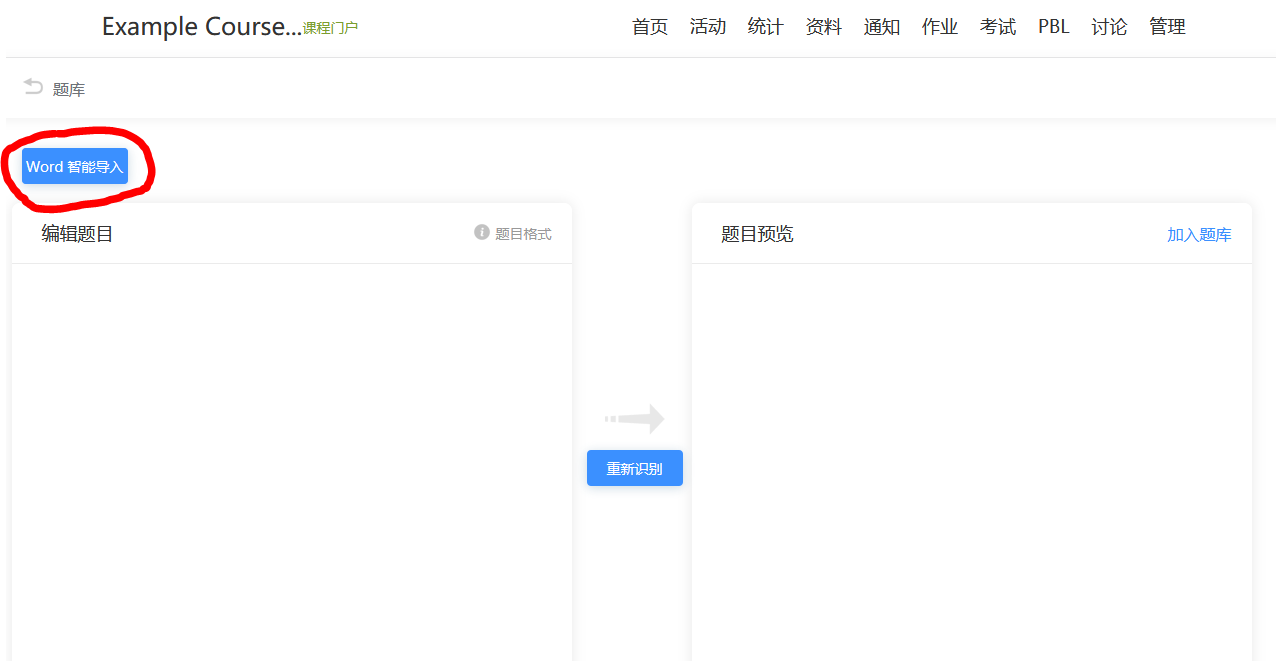Screen dimensions: 1276x661
Task: Open the 考试 section
Action: pyautogui.click(x=998, y=27)
